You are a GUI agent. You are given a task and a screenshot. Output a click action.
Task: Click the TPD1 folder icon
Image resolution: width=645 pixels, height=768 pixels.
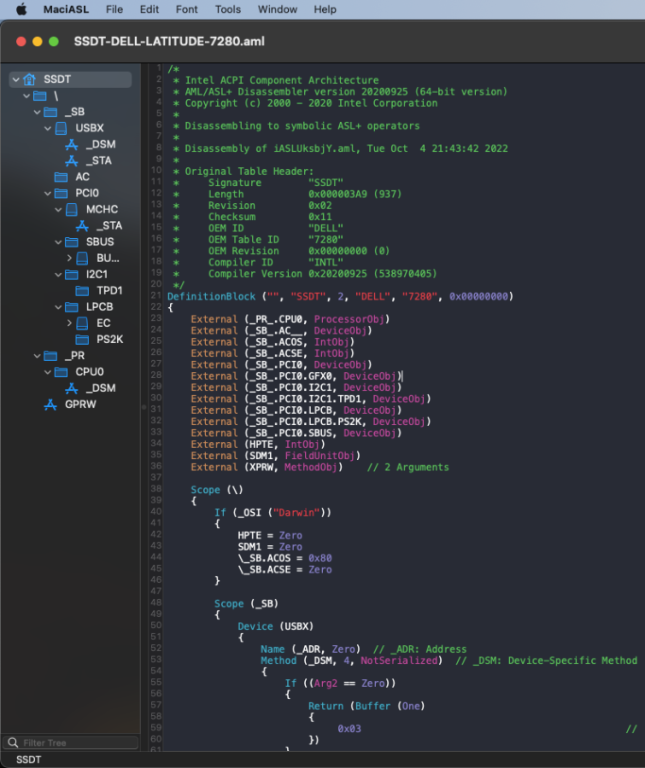click(x=83, y=290)
